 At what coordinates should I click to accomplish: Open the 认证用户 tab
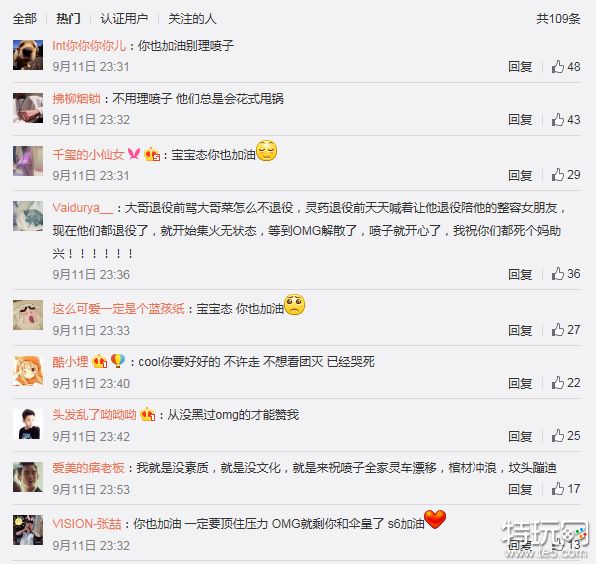(x=124, y=19)
